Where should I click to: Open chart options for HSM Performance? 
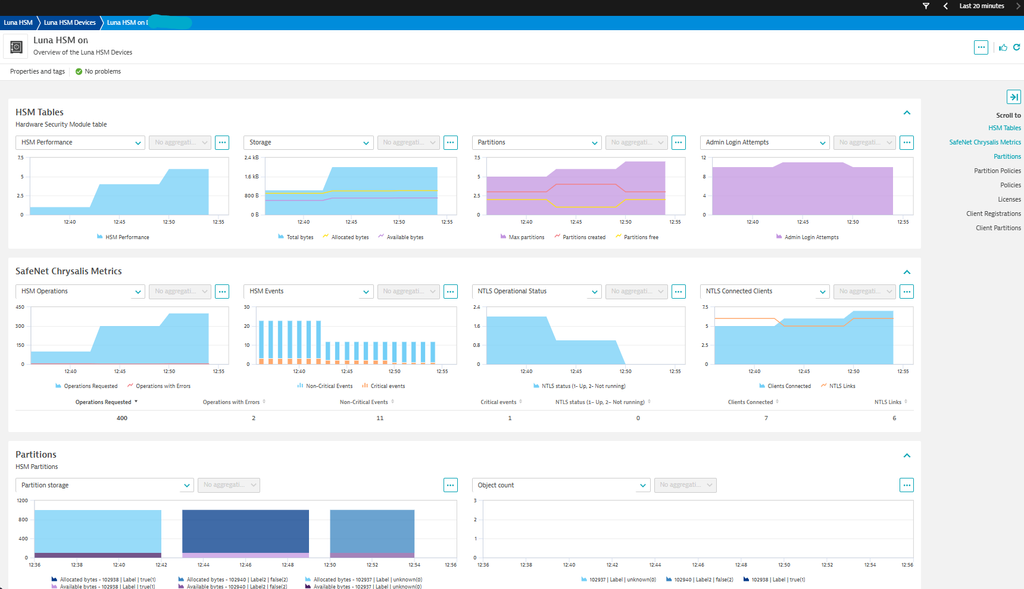coord(222,142)
